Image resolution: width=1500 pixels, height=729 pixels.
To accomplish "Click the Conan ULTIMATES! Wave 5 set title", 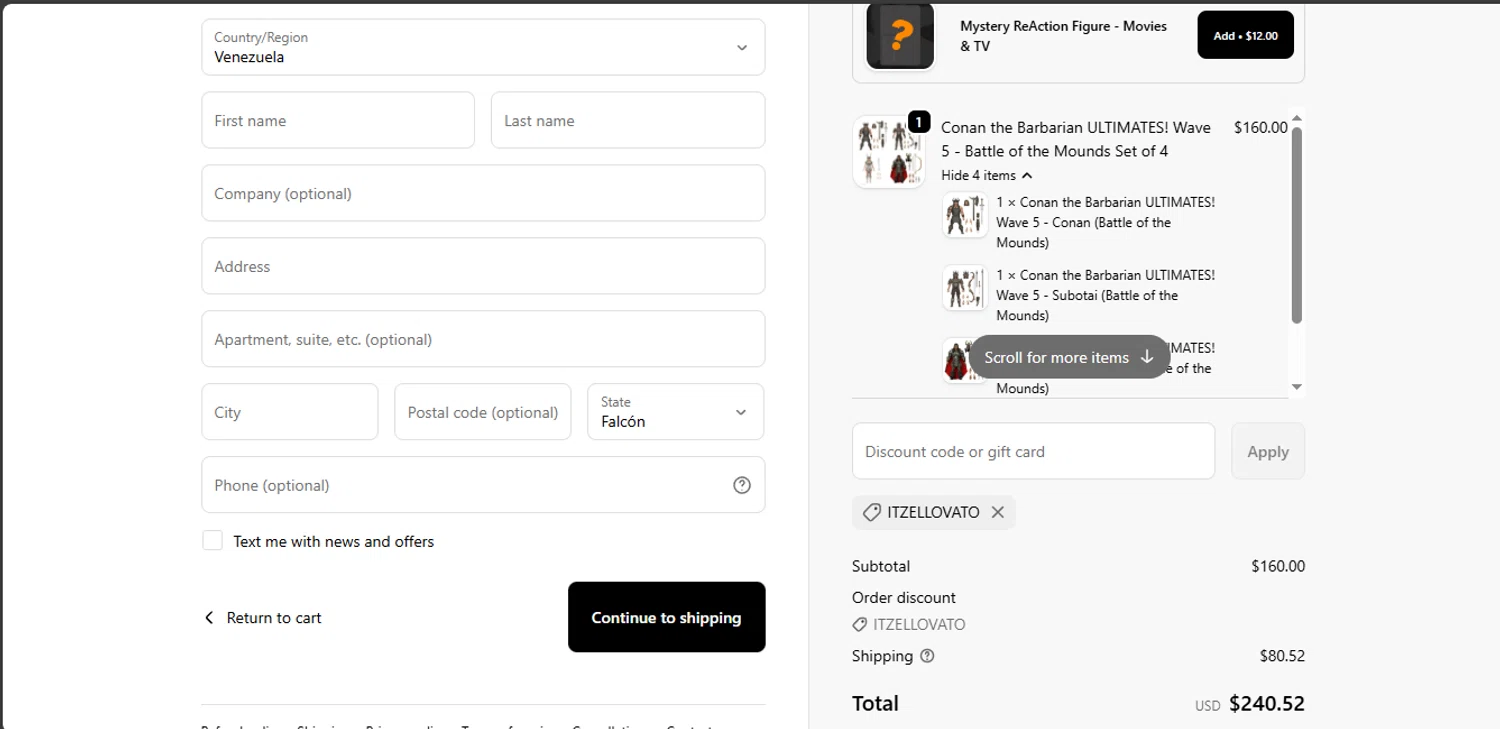I will [1076, 139].
